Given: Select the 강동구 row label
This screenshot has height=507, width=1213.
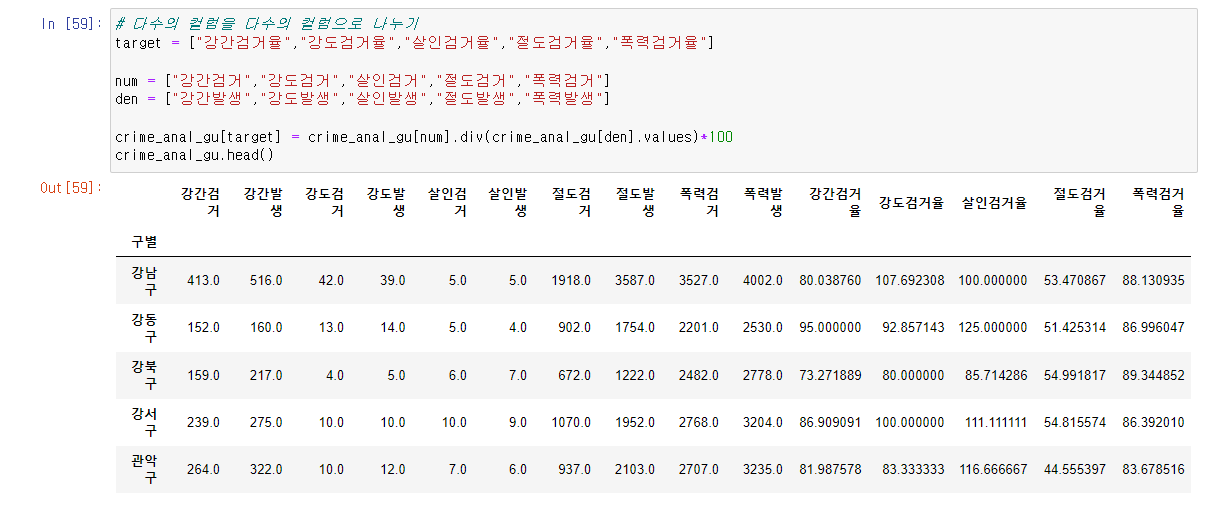Looking at the screenshot, I should [136, 328].
